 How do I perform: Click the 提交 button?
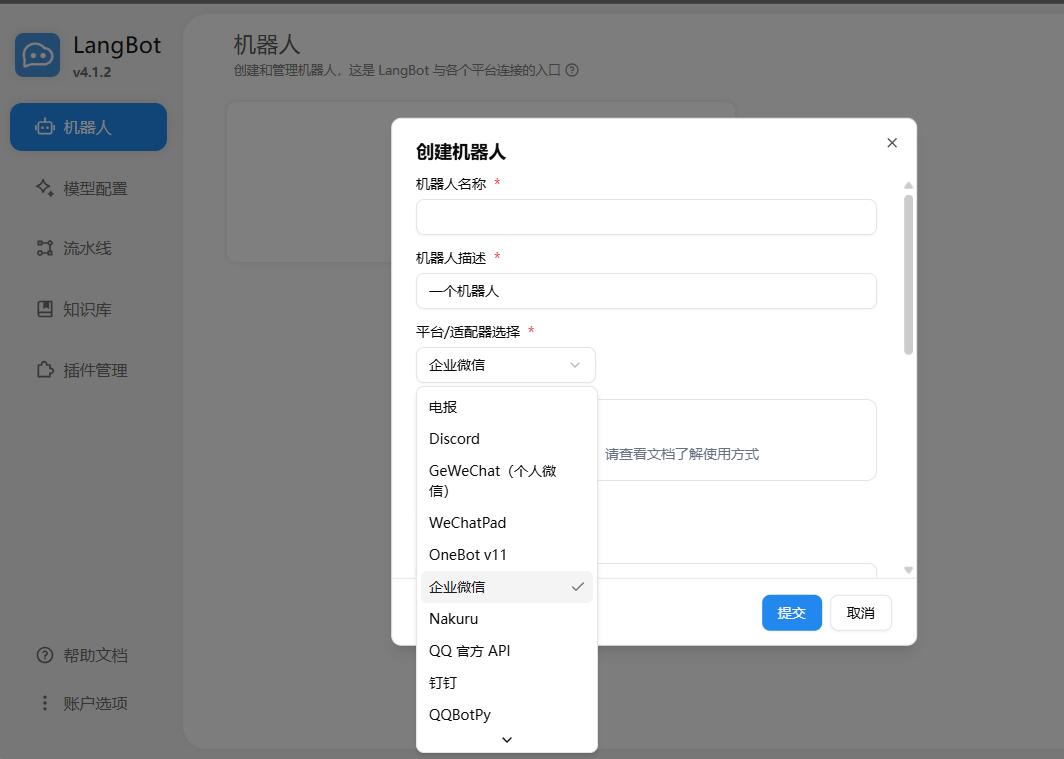(792, 612)
